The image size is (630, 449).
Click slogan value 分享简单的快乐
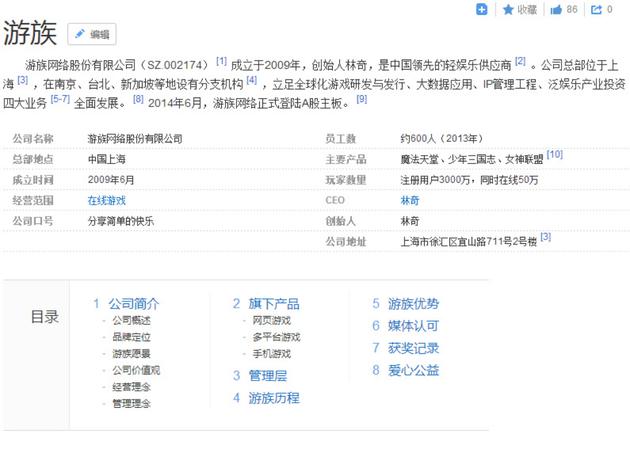tap(121, 221)
